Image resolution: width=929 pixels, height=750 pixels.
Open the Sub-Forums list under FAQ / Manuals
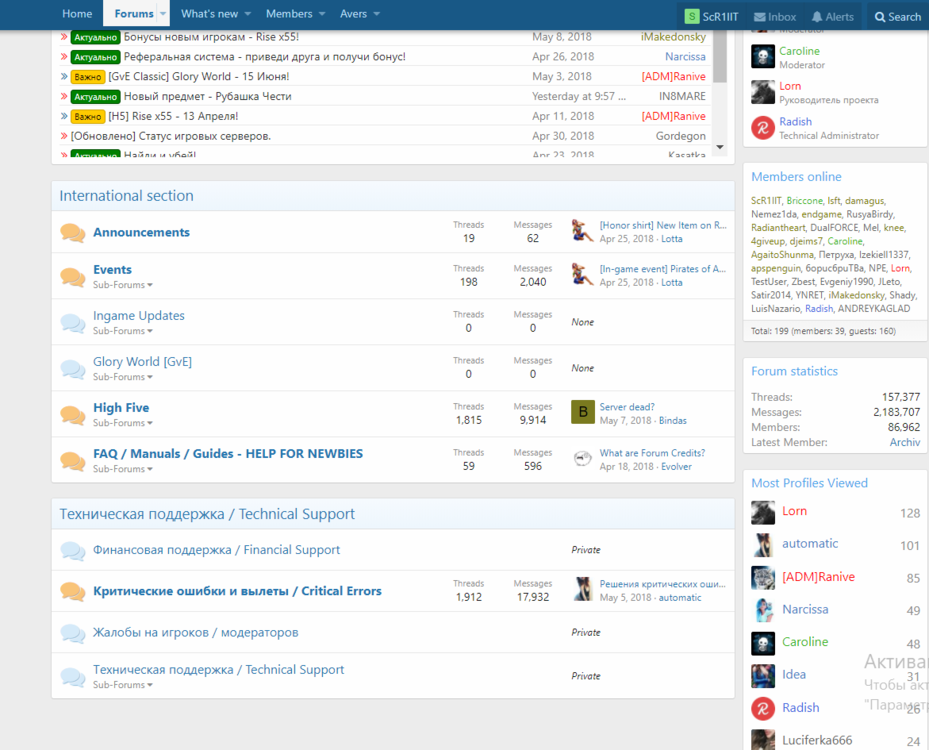(123, 469)
